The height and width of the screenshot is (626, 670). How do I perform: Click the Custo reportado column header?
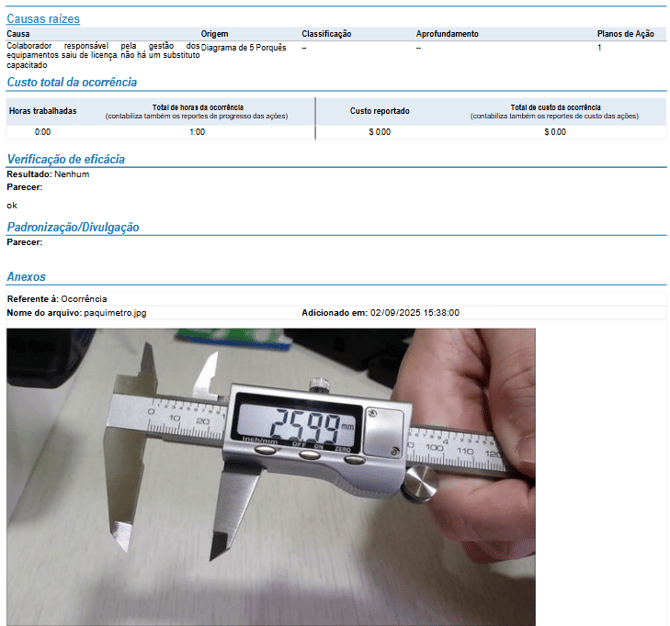pos(379,111)
